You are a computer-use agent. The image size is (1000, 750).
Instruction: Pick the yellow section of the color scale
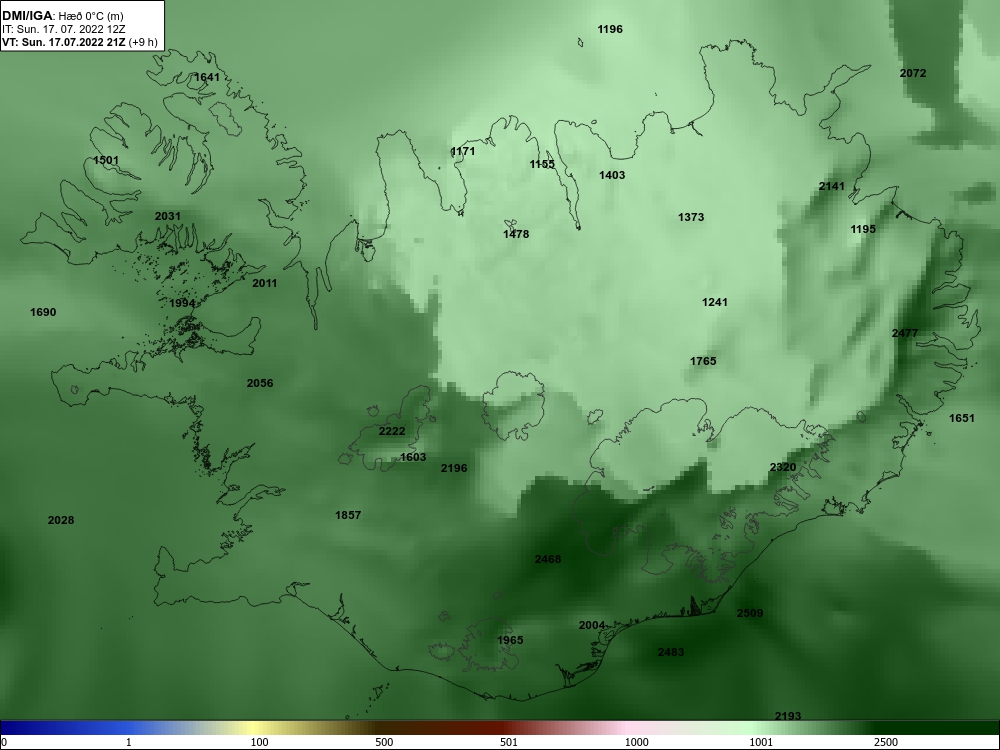[x=255, y=728]
